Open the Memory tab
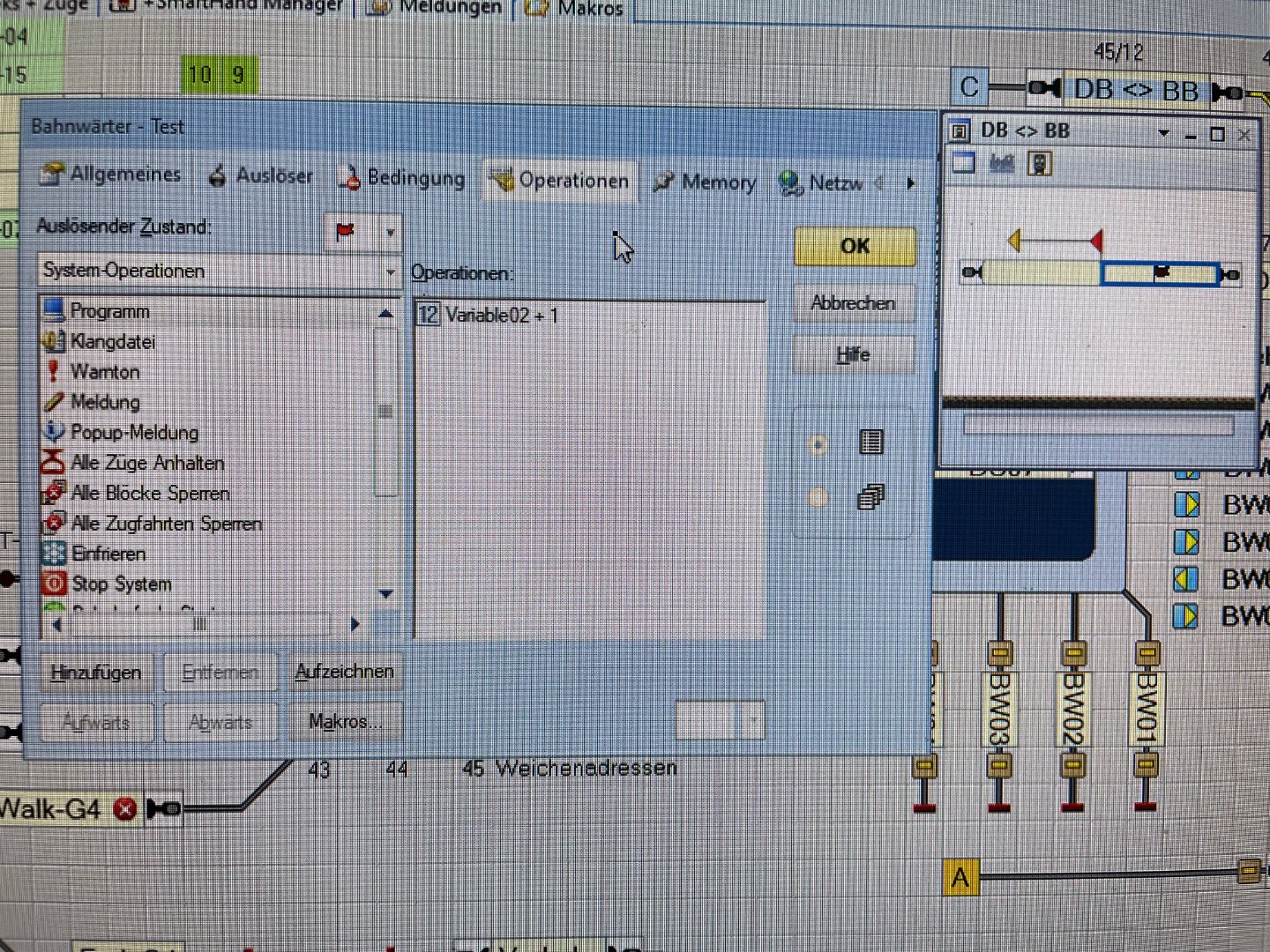This screenshot has width=1270, height=952. pos(706,182)
